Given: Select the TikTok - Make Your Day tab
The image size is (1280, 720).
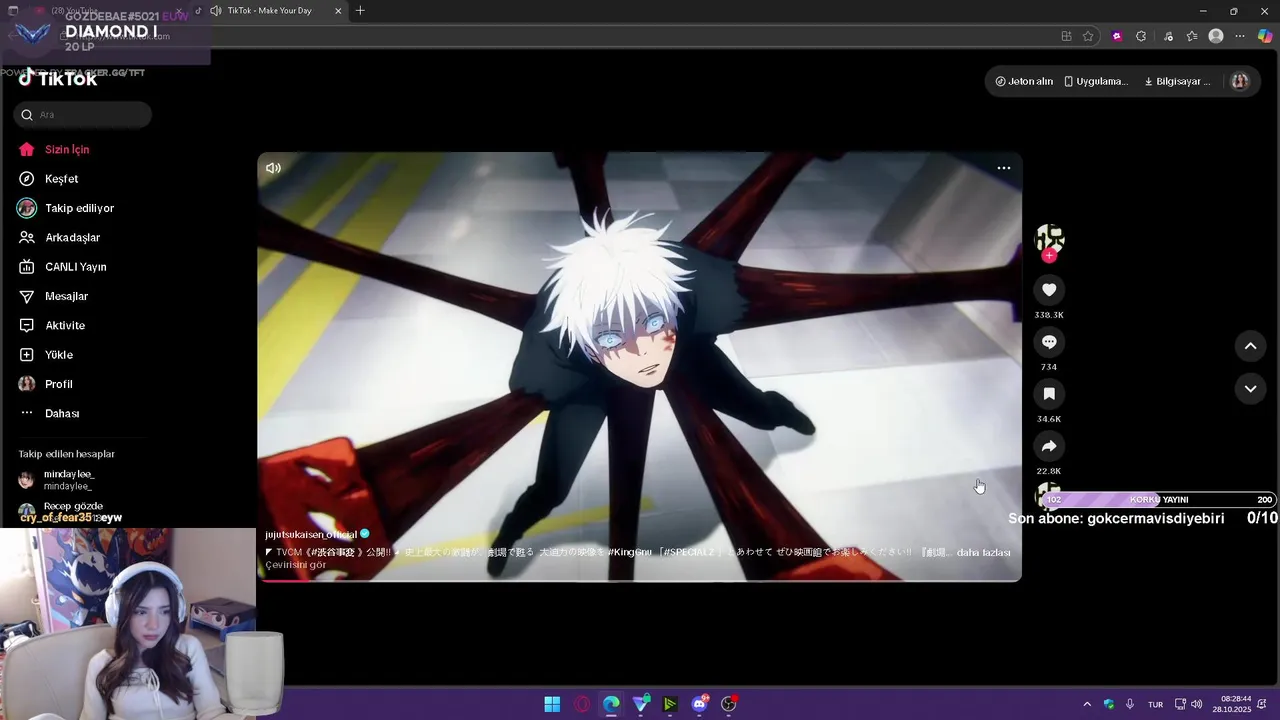Looking at the screenshot, I should click(x=270, y=11).
